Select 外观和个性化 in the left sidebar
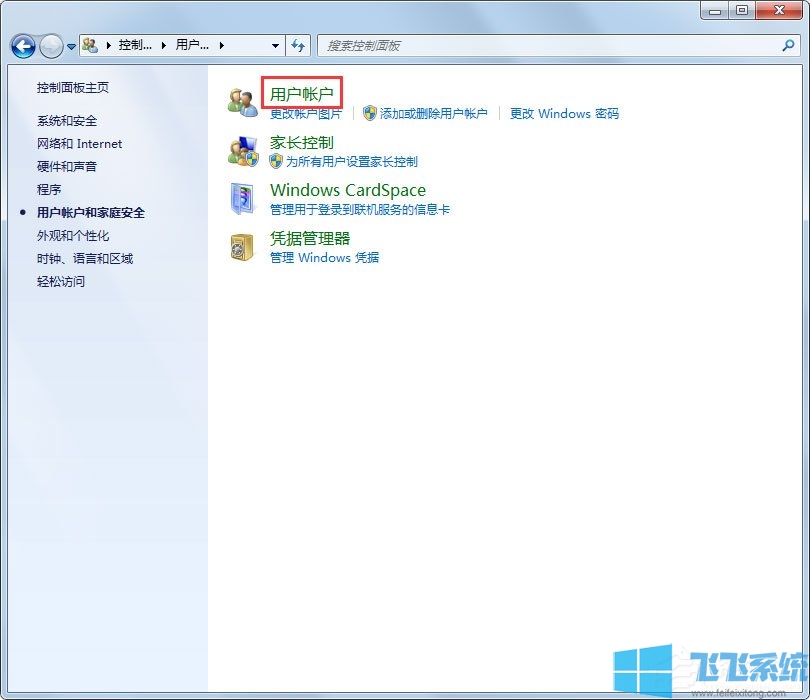This screenshot has width=810, height=700. 72,235
